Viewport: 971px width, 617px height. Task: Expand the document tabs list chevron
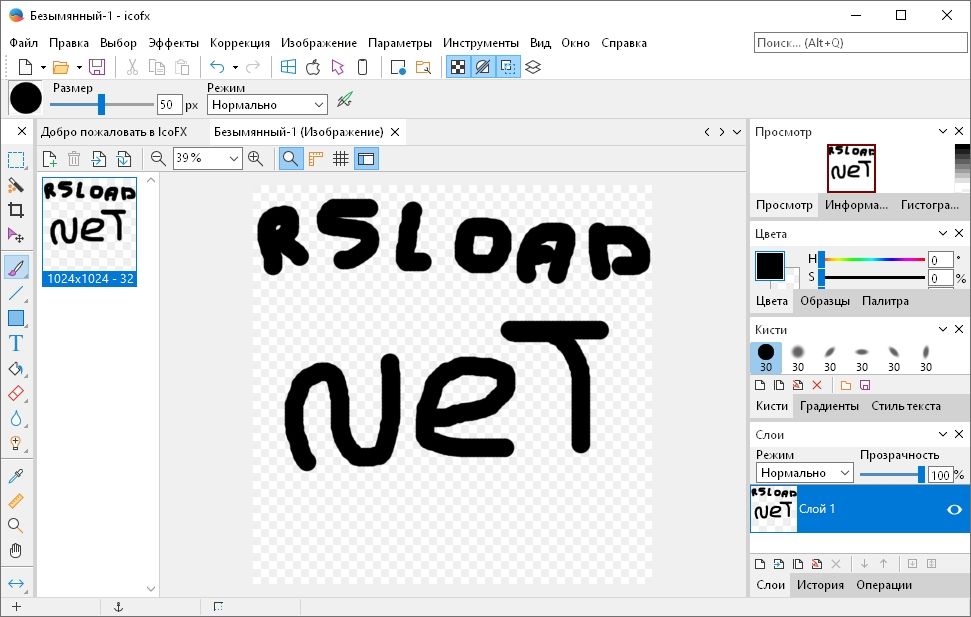pyautogui.click(x=737, y=132)
